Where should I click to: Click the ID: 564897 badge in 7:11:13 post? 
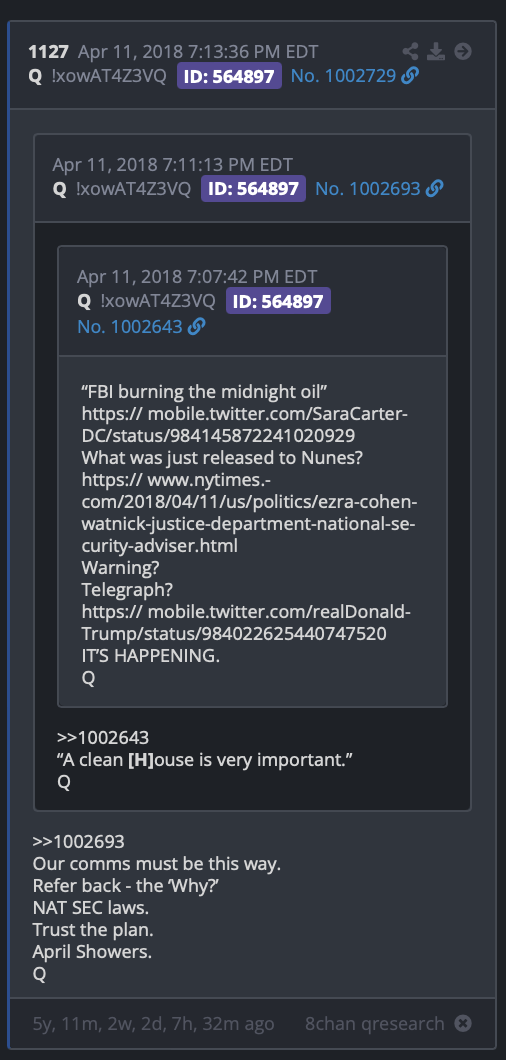254,189
